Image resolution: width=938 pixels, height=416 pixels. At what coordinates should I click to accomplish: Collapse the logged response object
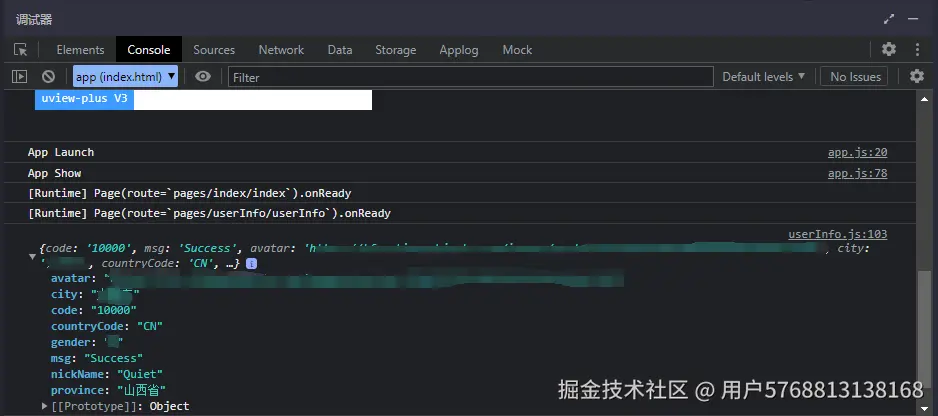(x=32, y=256)
